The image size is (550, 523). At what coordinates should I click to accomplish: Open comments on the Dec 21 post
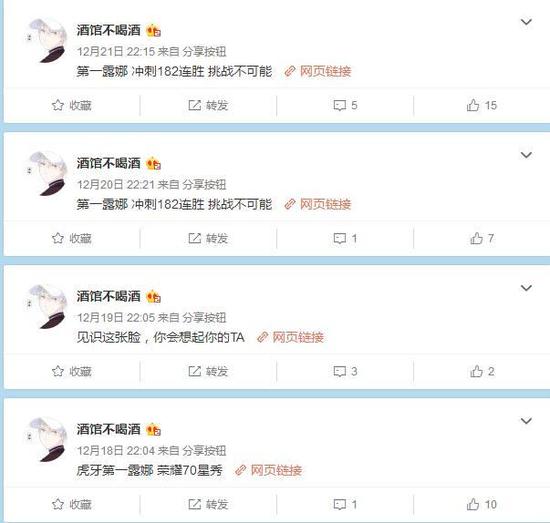coord(345,105)
